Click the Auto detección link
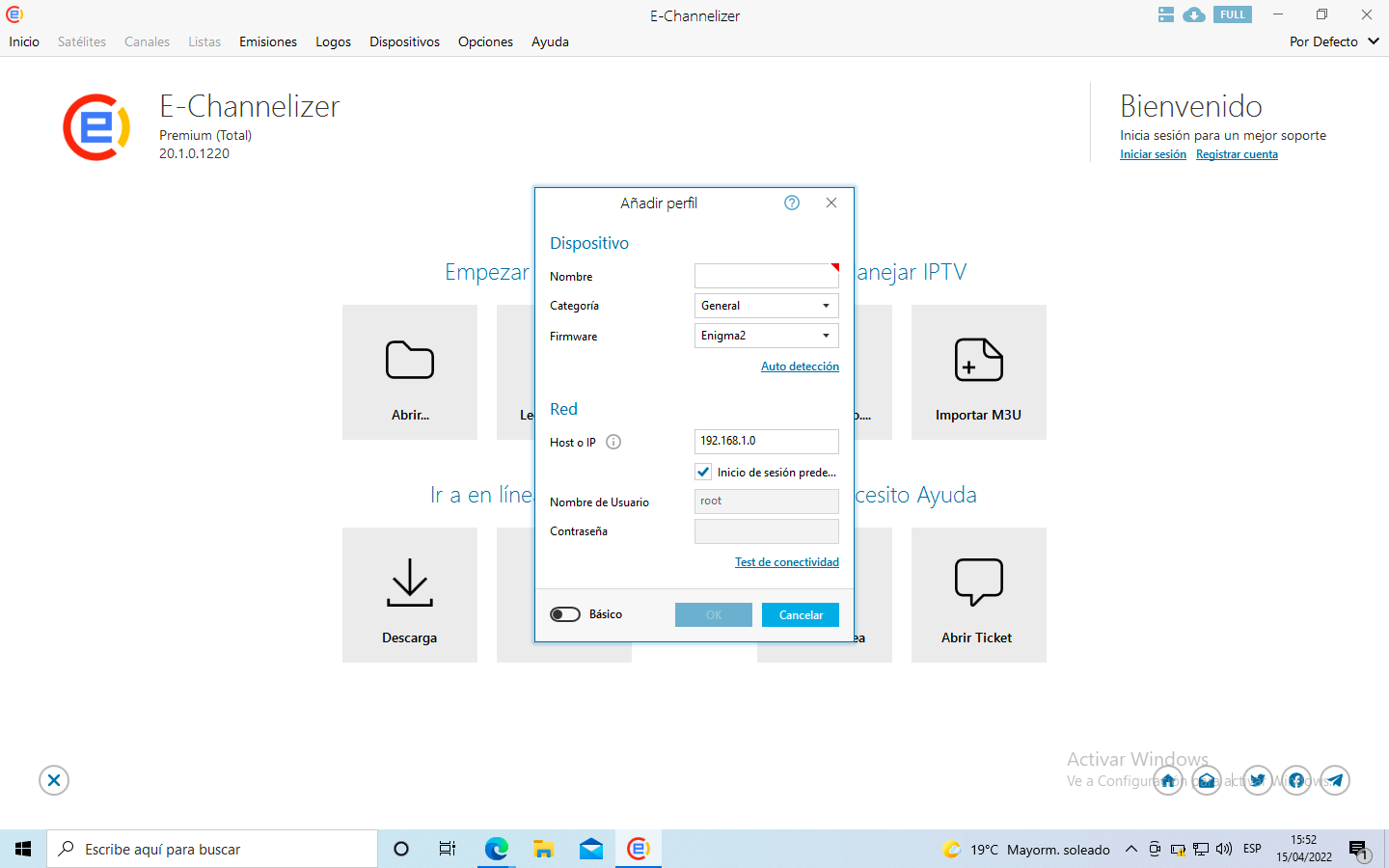This screenshot has height=868, width=1389. [800, 366]
